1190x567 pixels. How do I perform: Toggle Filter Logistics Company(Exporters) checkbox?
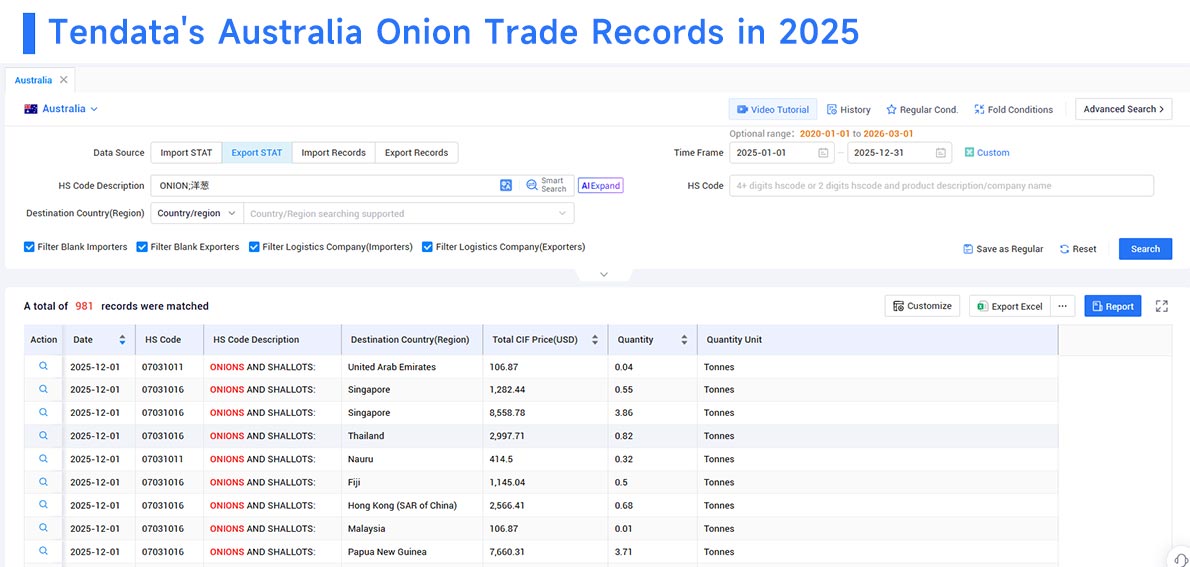[x=427, y=247]
